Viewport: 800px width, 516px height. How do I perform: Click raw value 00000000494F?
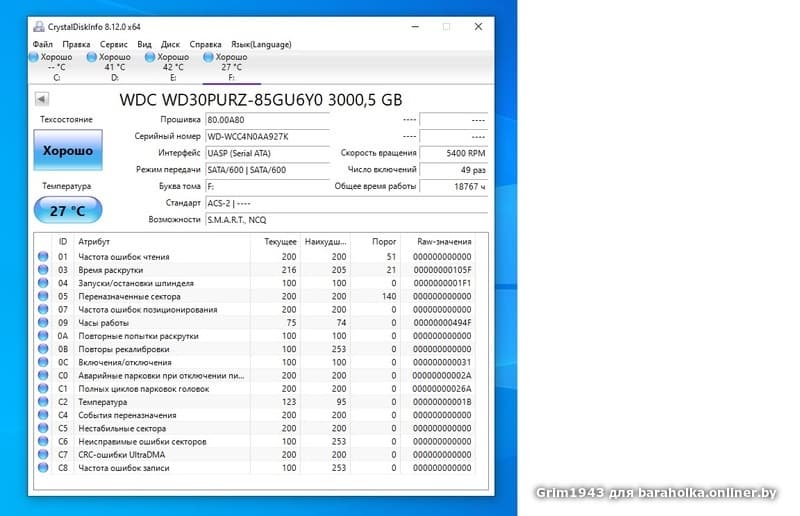click(442, 323)
